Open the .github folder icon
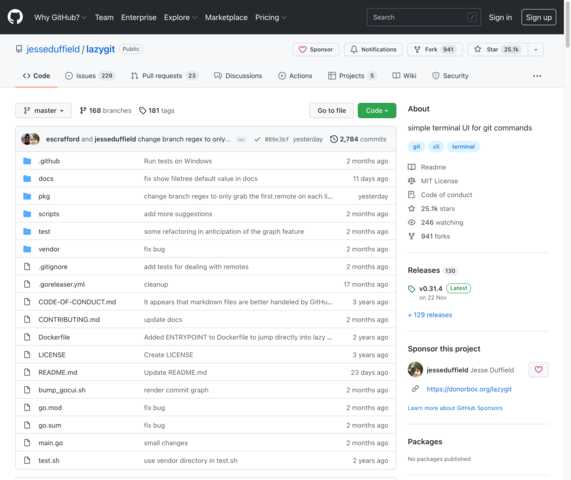Viewport: 571px width, 480px height. 27,161
